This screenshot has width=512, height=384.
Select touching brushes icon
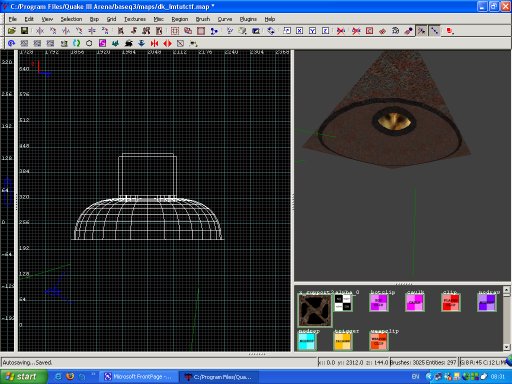click(x=134, y=31)
